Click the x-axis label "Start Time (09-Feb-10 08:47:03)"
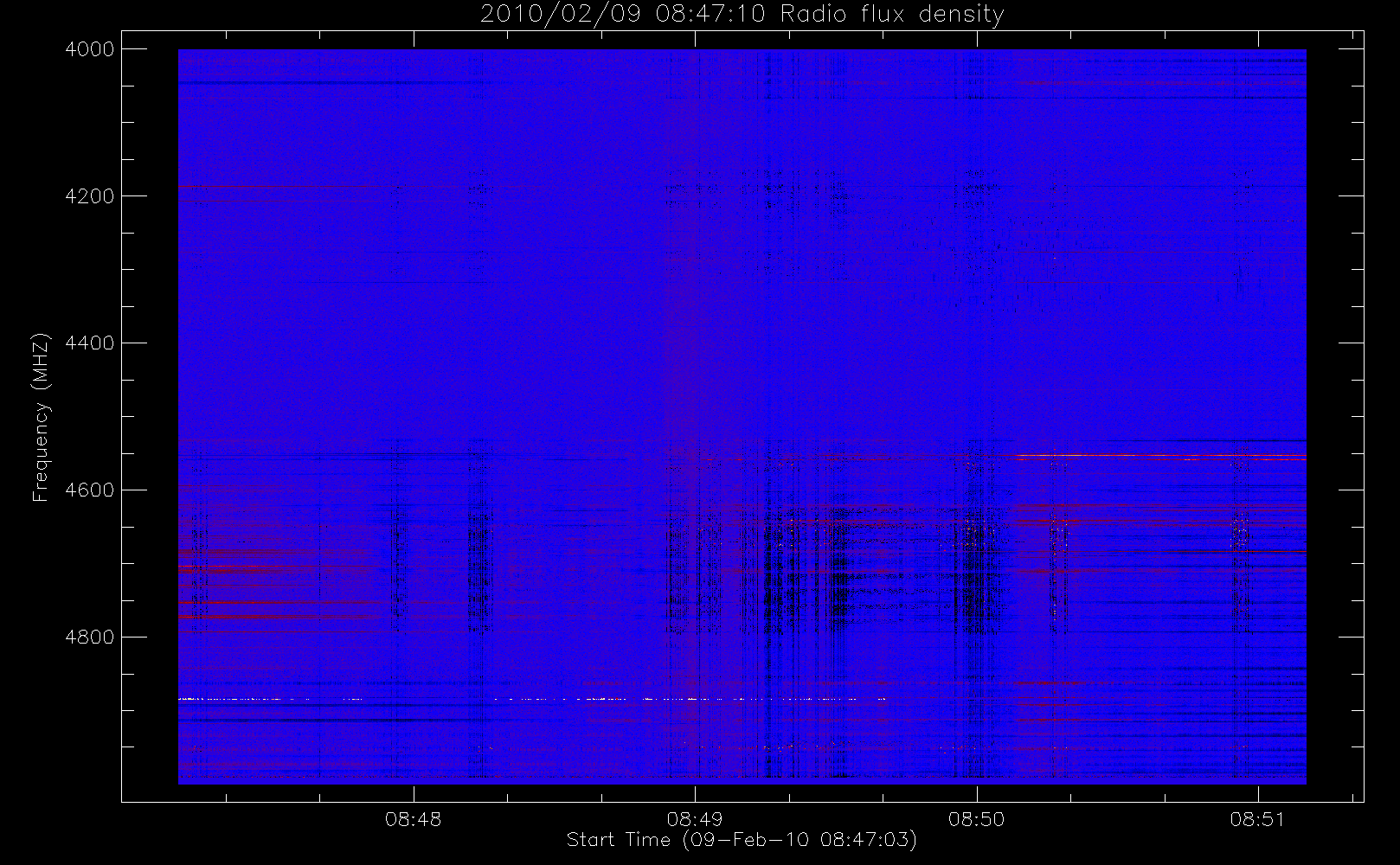The width and height of the screenshot is (1400, 865). point(742,840)
